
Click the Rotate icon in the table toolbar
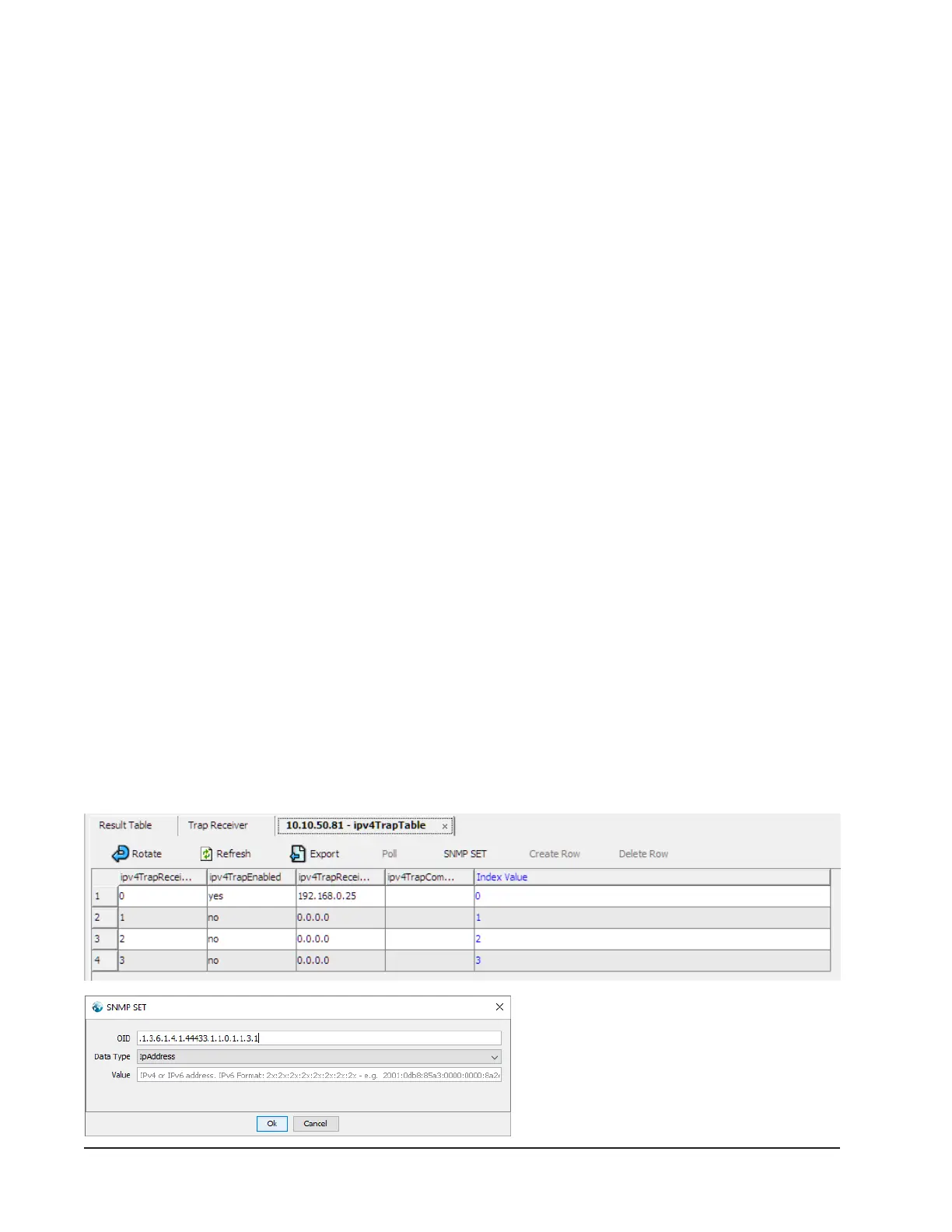click(121, 854)
